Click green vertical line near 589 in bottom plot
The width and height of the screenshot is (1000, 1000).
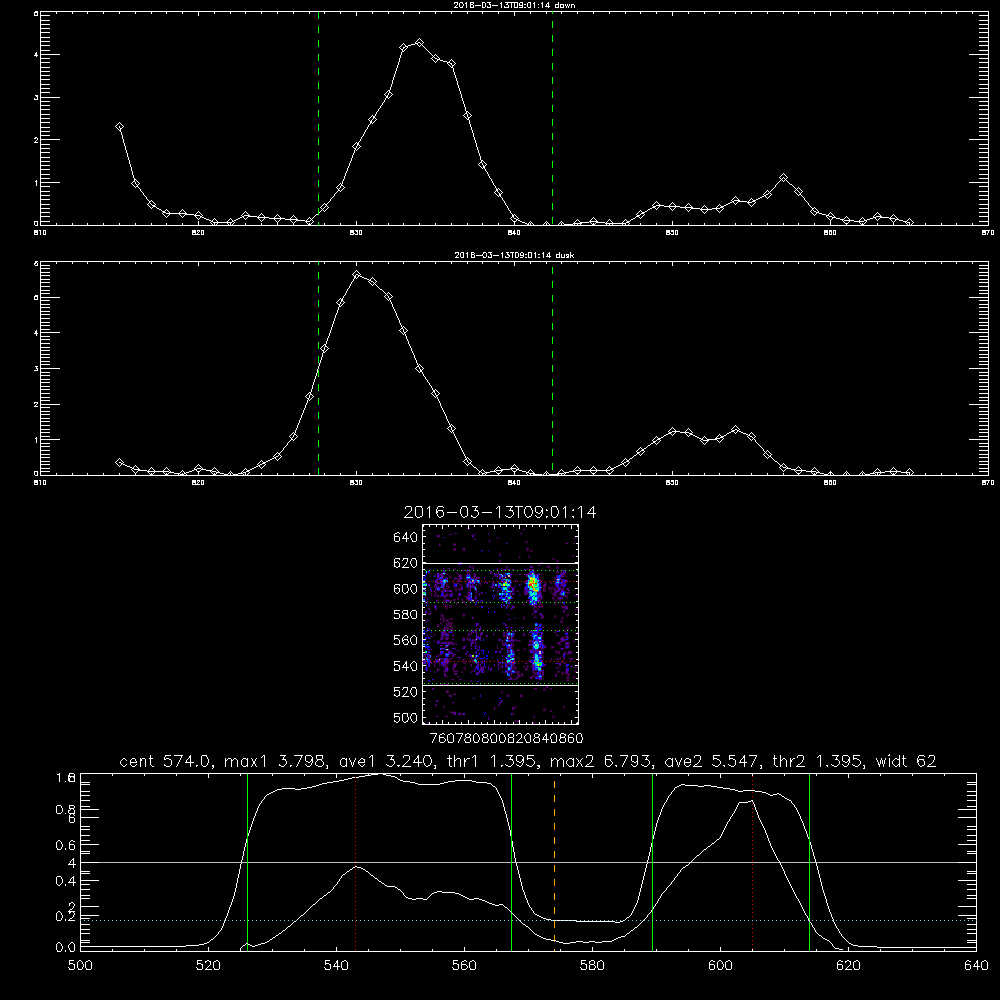pos(652,861)
